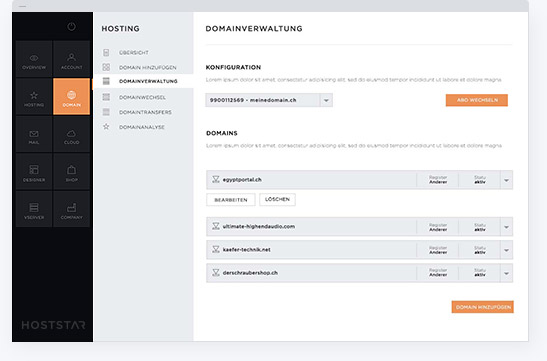
Task: Click the Abo wechseln button
Action: 477,100
